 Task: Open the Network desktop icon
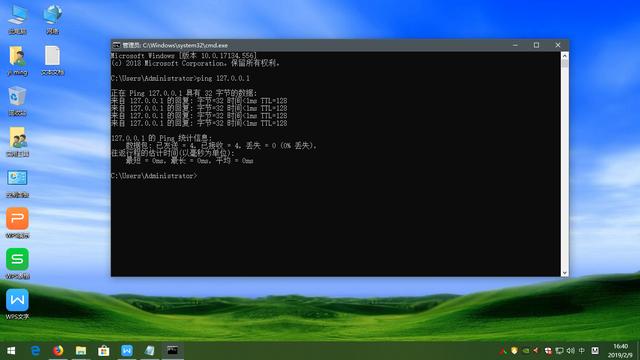coord(52,19)
